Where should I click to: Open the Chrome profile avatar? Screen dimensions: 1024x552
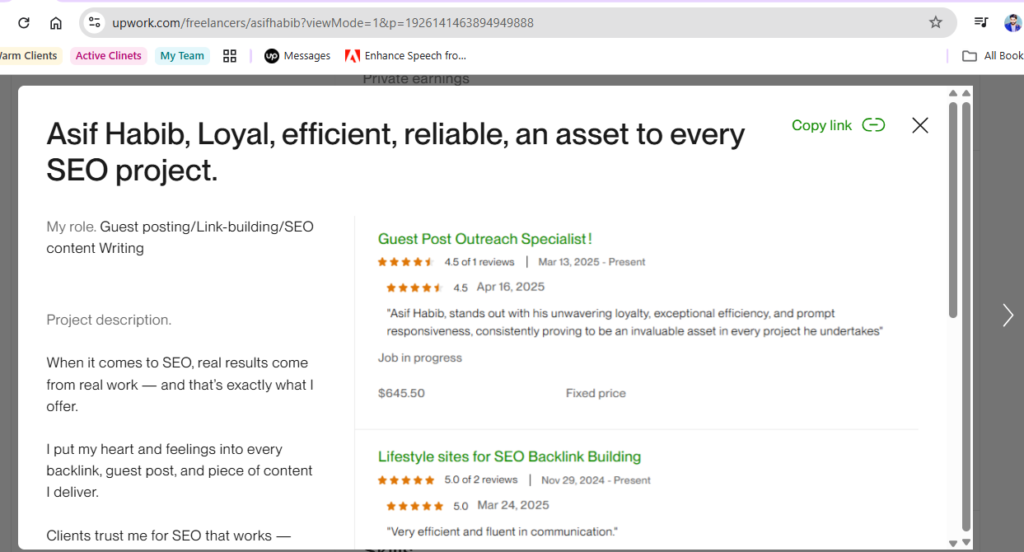[x=1011, y=22]
